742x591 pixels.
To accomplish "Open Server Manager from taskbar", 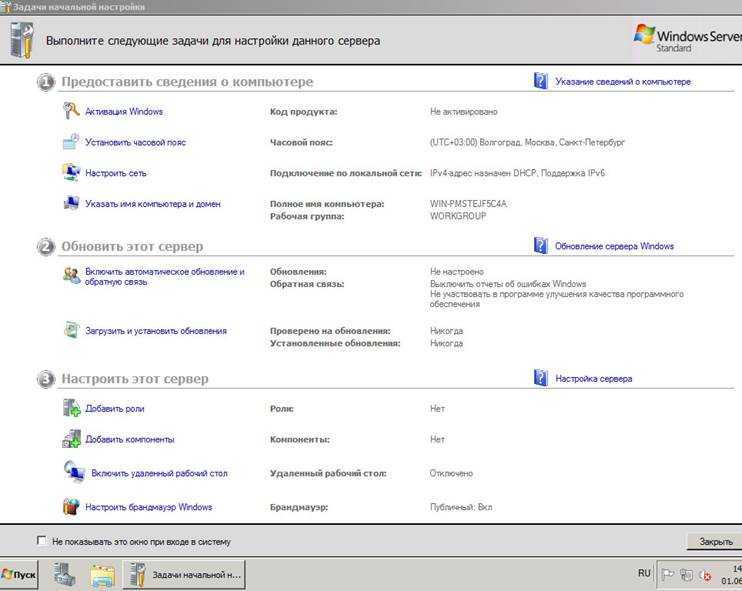I will click(x=64, y=574).
